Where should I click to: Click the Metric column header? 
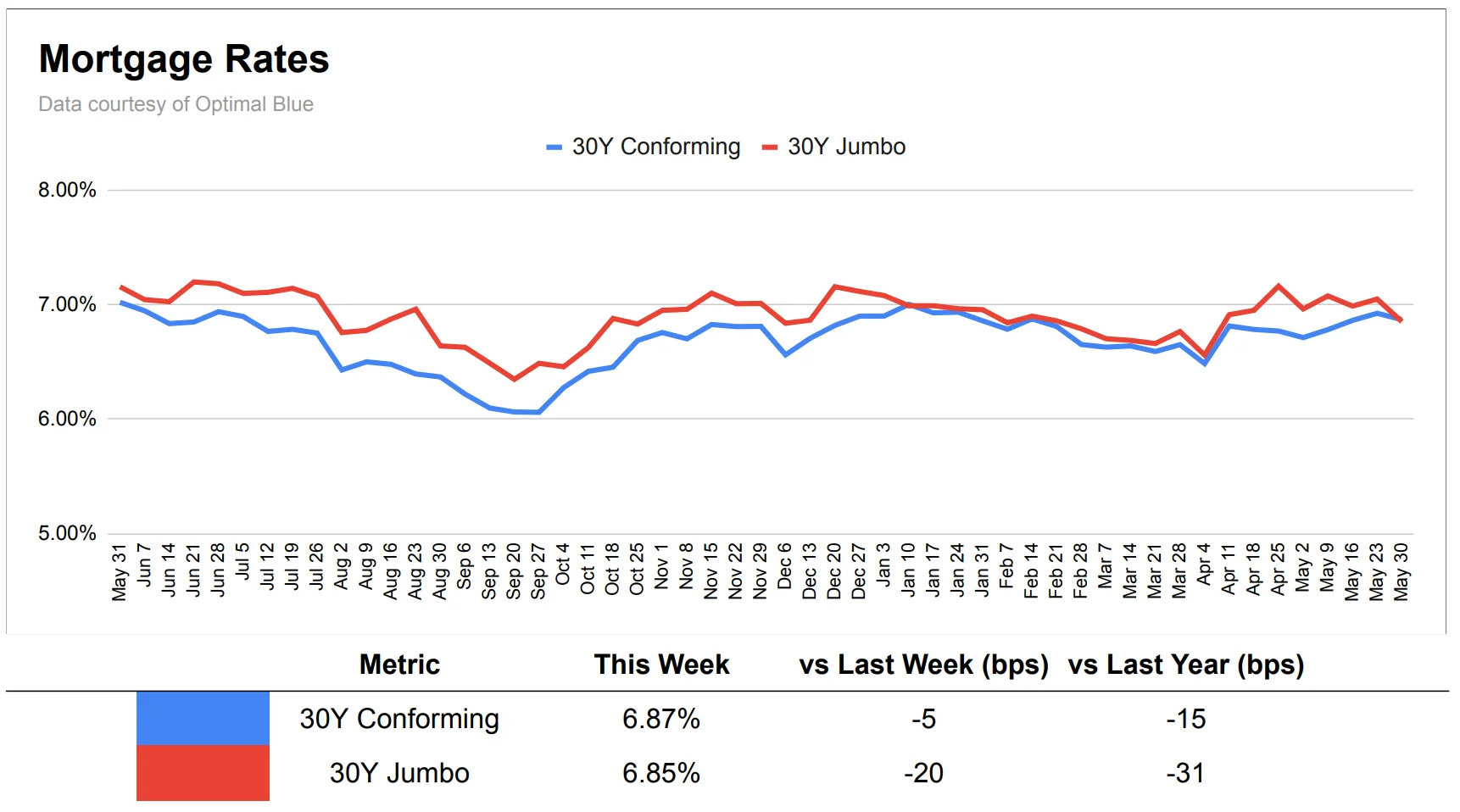coord(399,665)
